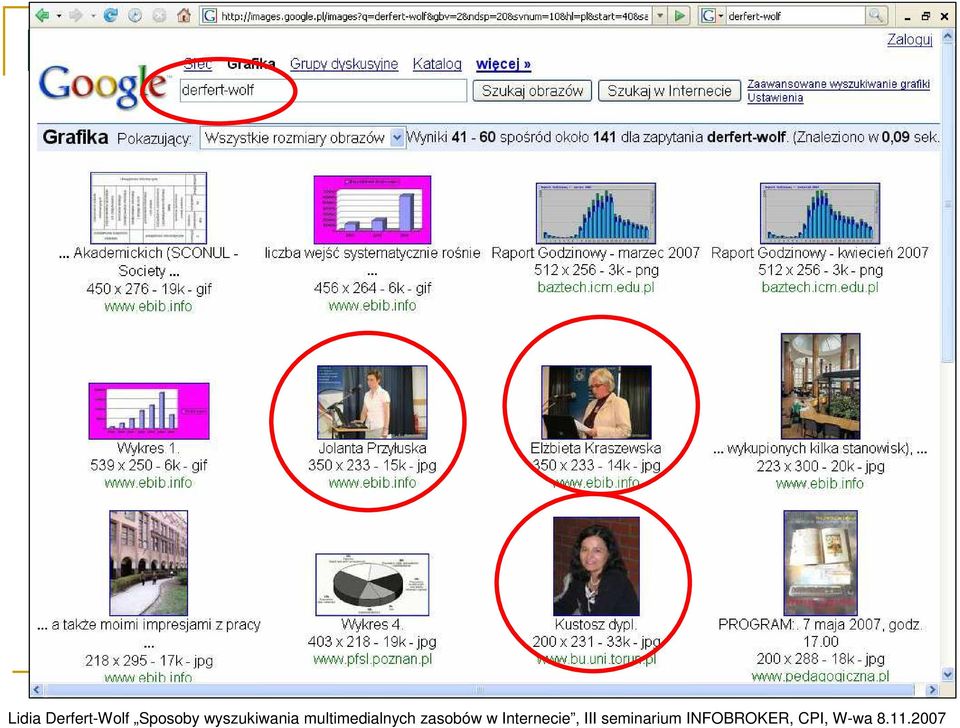Image resolution: width=960 pixels, height=728 pixels.
Task: Click the horizontal scrollbar left arrow
Action: click(37, 690)
